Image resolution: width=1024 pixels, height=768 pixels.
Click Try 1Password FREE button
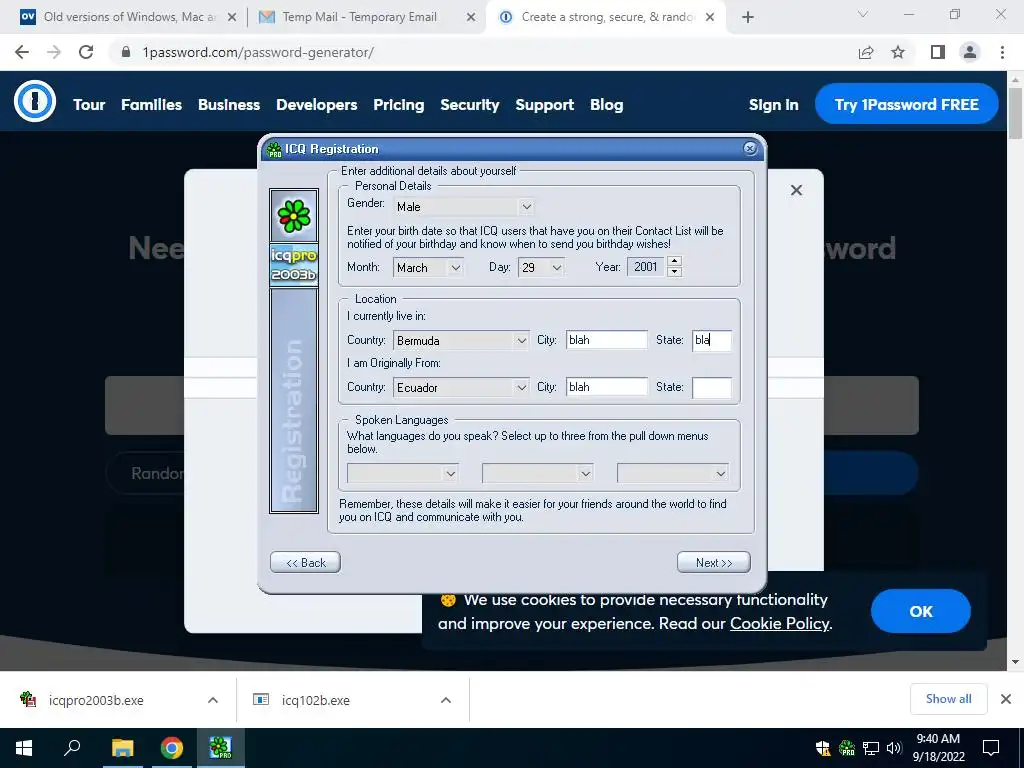(x=906, y=104)
